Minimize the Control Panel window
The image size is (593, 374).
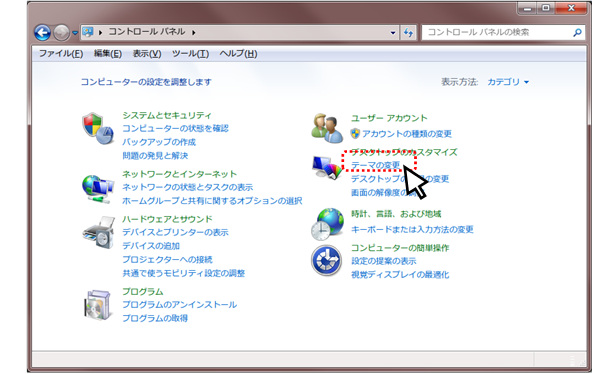tap(527, 8)
